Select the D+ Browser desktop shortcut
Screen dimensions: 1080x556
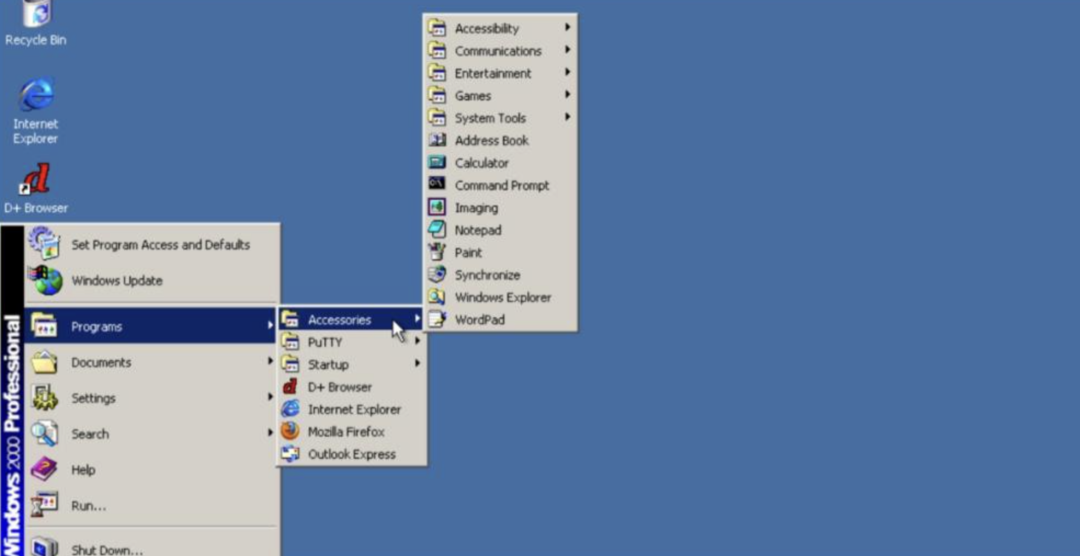click(x=36, y=188)
